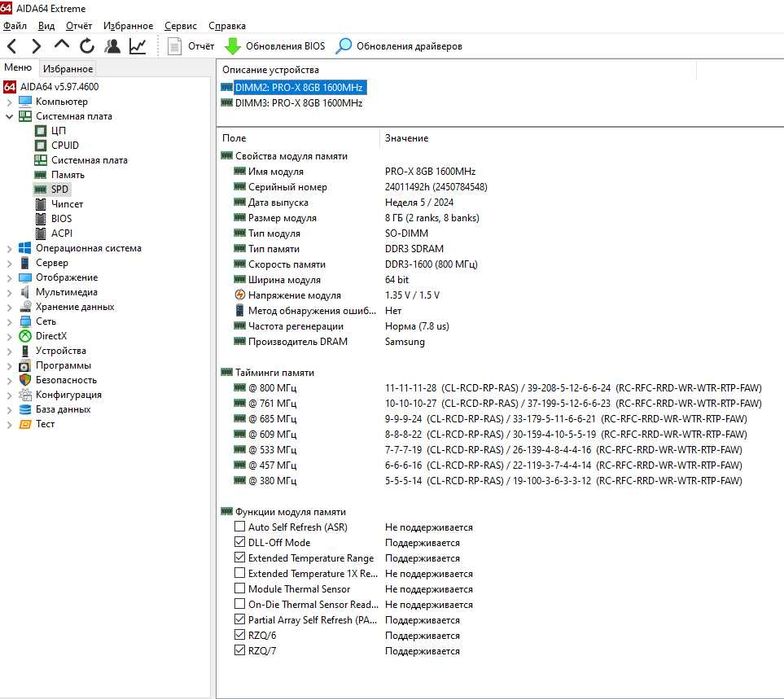Click the Тест benchmark icon
This screenshot has height=699, width=784.
(x=25, y=424)
